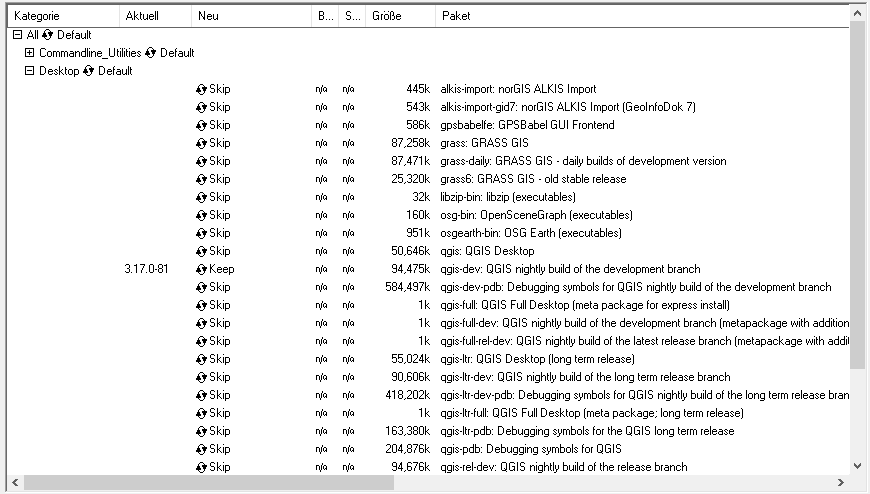
Task: Select the 584,497k size value
Action: pyautogui.click(x=407, y=288)
